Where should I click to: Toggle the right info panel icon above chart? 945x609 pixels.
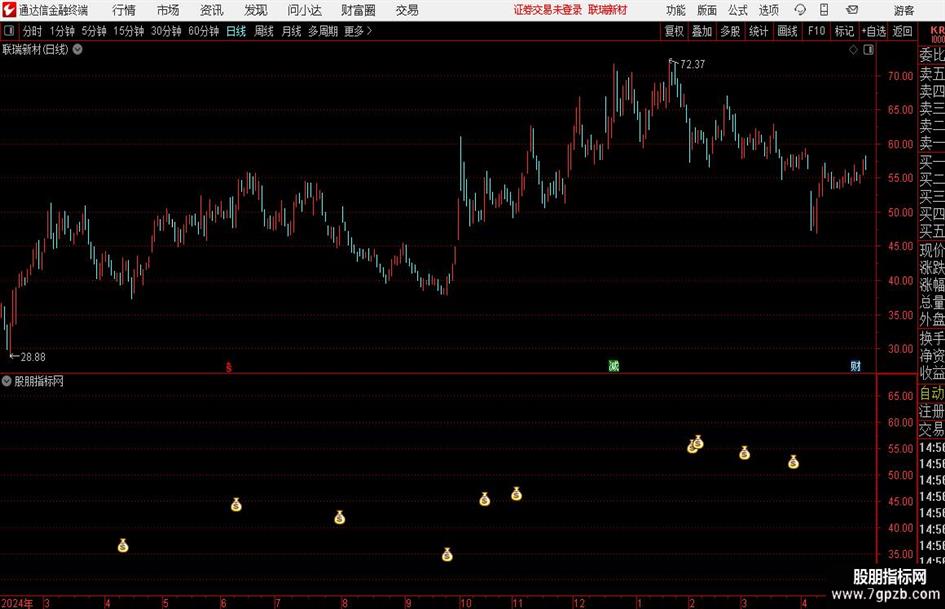pyautogui.click(x=868, y=50)
